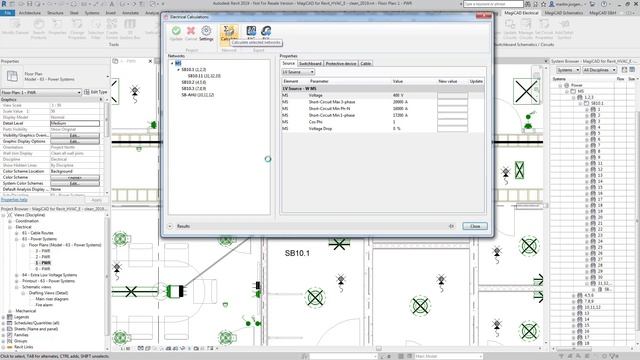Click Short-Circuit Max 3-phase parameter row
Screen dimensions: 640x360
pyautogui.click(x=383, y=102)
